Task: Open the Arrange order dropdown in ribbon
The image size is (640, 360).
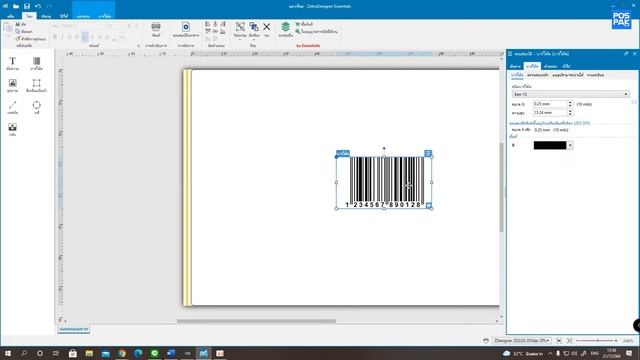Action: click(254, 30)
